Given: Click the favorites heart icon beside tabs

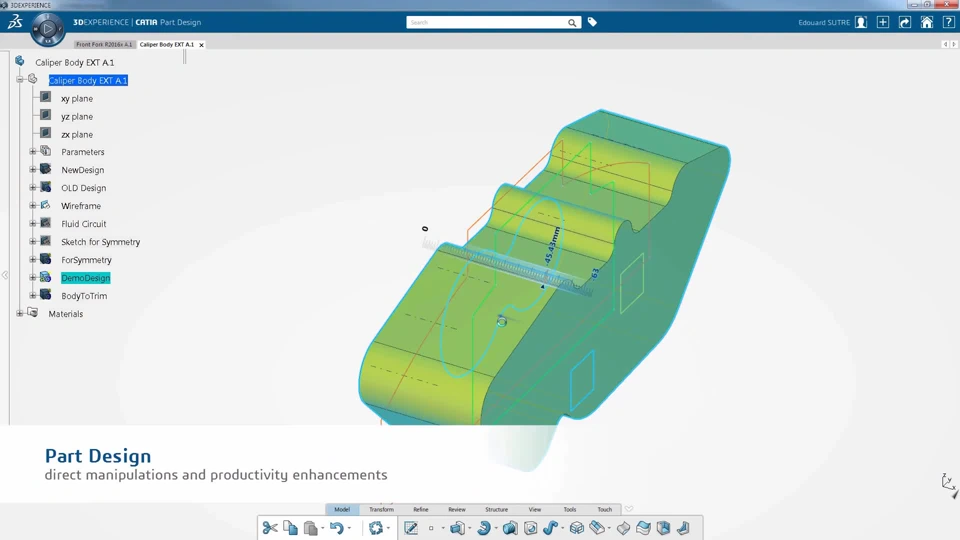Looking at the screenshot, I should pyautogui.click(x=629, y=509).
